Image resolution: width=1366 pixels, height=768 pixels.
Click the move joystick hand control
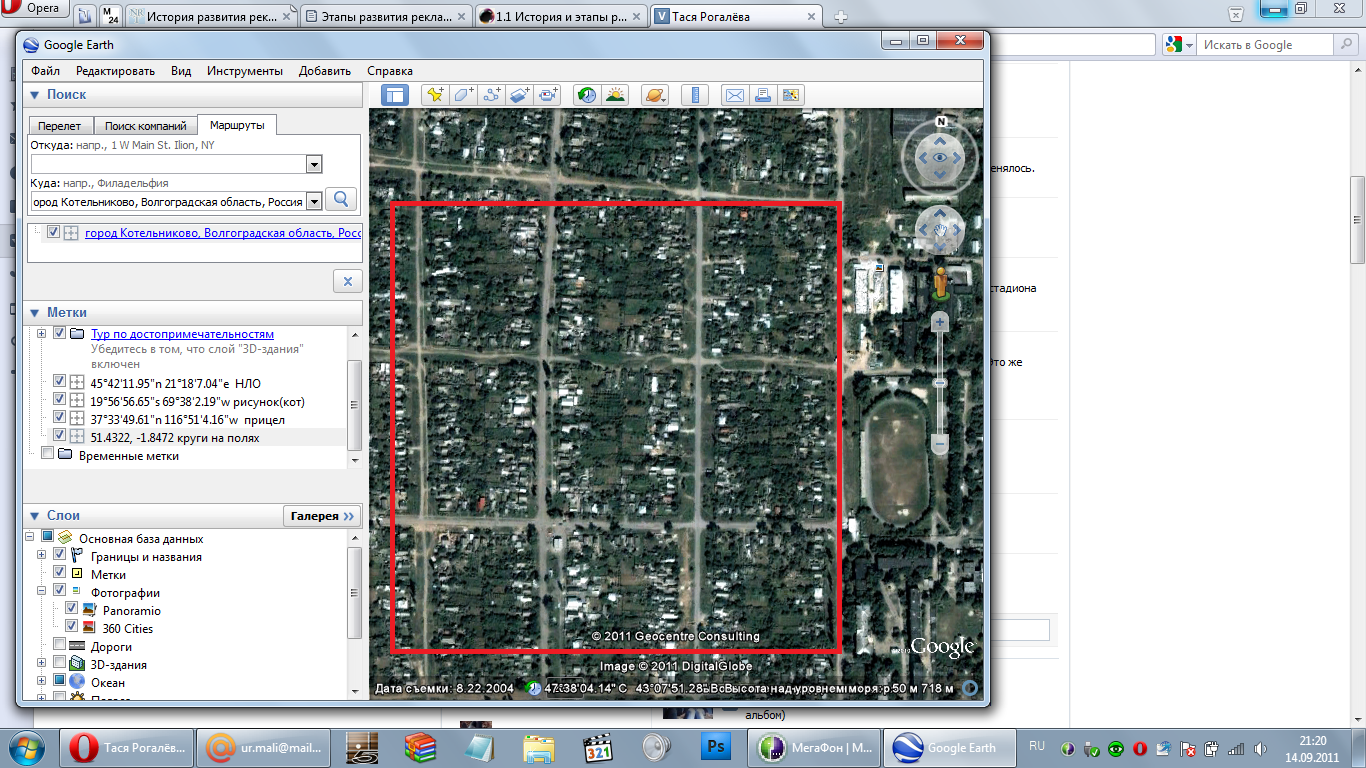(940, 231)
